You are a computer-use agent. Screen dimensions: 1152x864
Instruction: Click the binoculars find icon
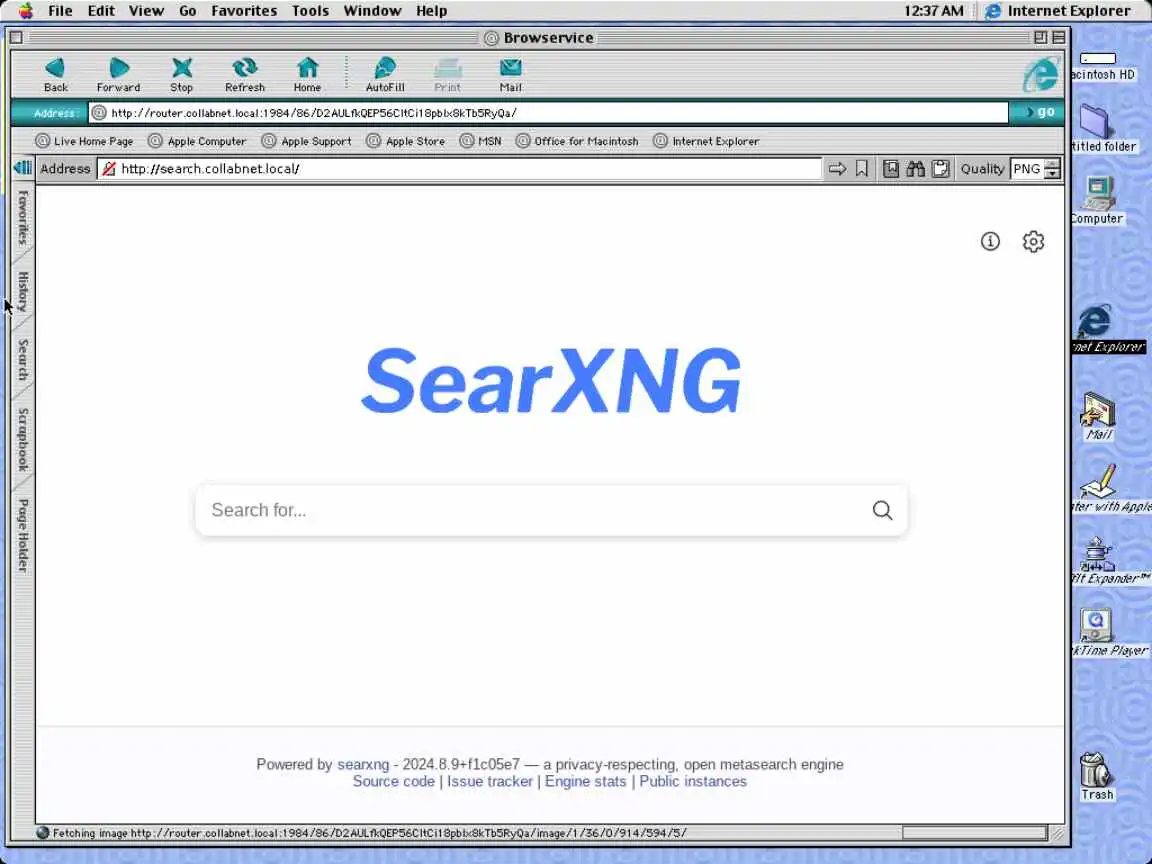(915, 169)
